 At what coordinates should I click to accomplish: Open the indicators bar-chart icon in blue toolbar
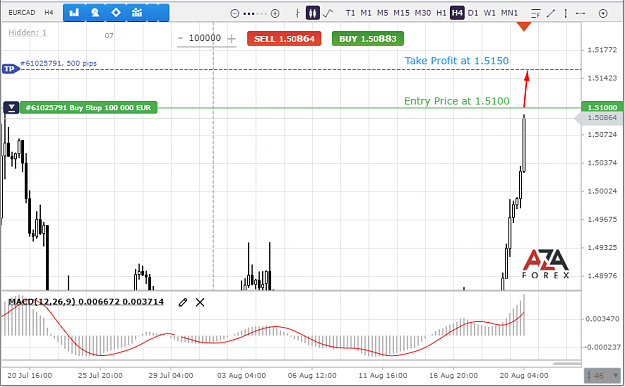74,13
